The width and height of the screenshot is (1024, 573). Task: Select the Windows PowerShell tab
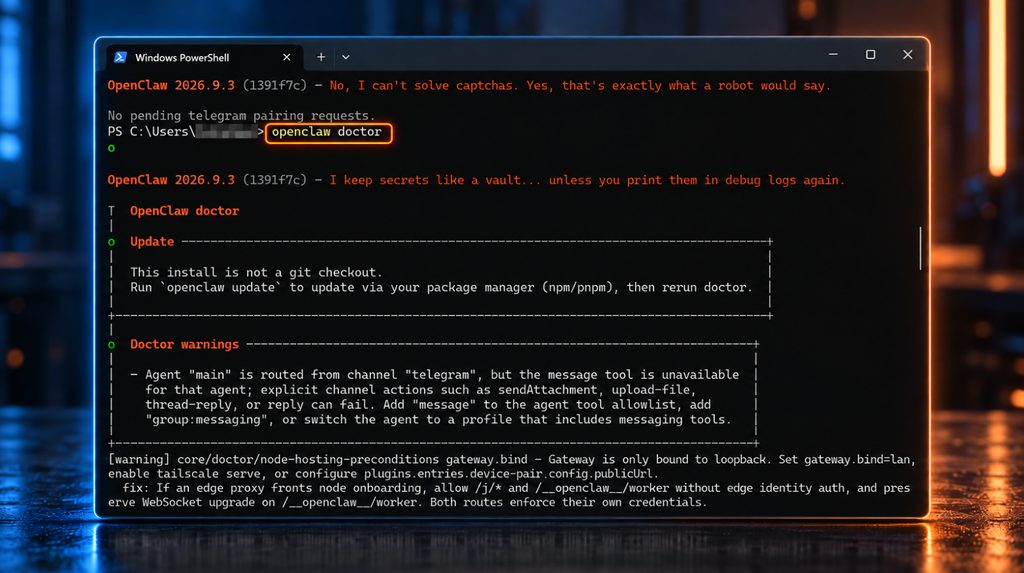204,57
